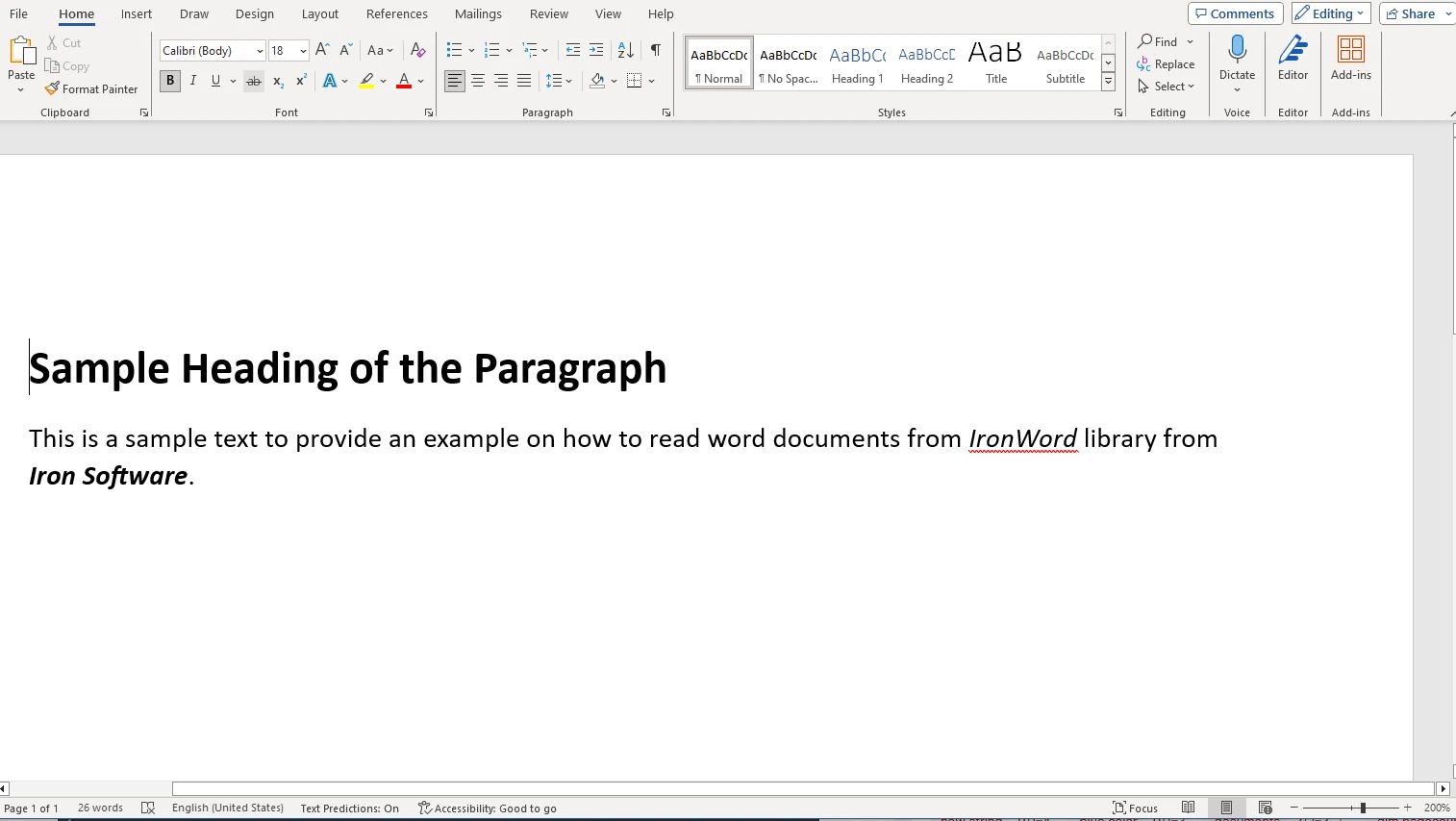The height and width of the screenshot is (821, 1456).
Task: Expand the font size dropdown
Action: click(303, 51)
